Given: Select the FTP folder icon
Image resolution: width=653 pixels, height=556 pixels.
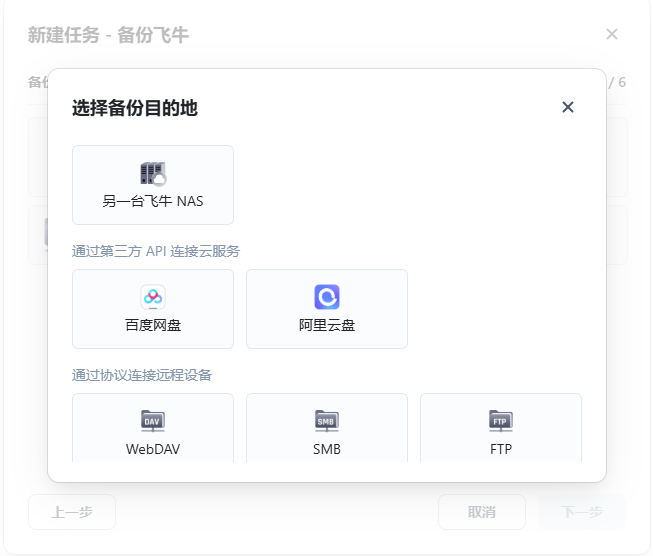Looking at the screenshot, I should click(501, 421).
